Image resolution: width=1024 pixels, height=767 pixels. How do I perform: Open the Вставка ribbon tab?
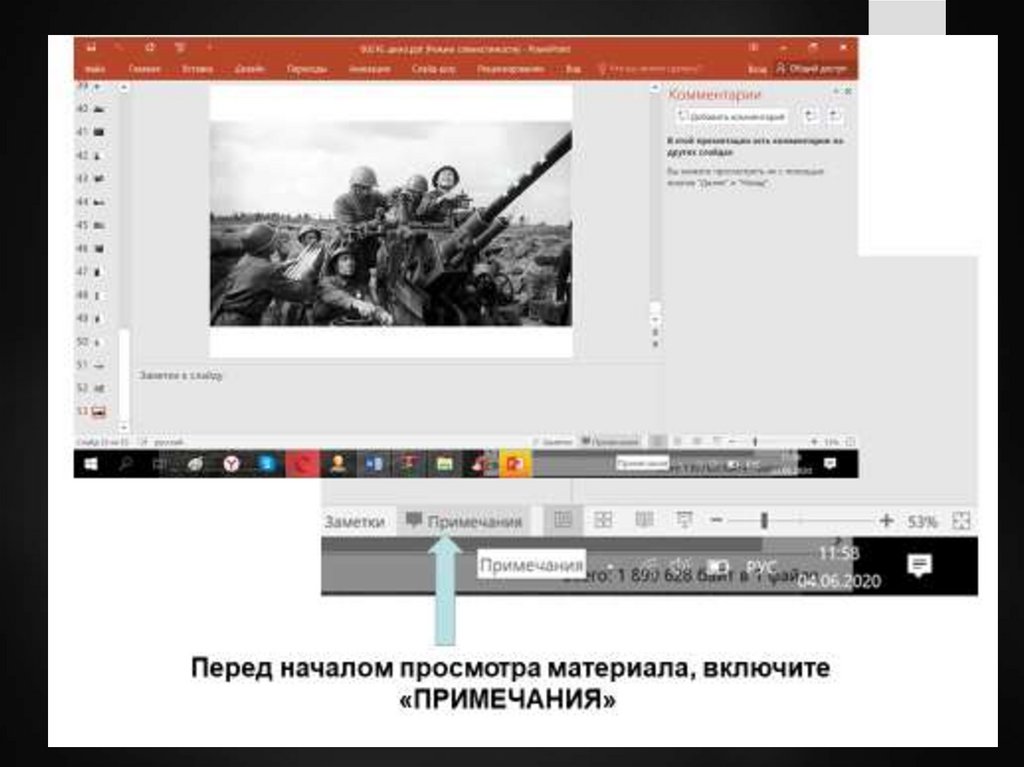coord(197,69)
